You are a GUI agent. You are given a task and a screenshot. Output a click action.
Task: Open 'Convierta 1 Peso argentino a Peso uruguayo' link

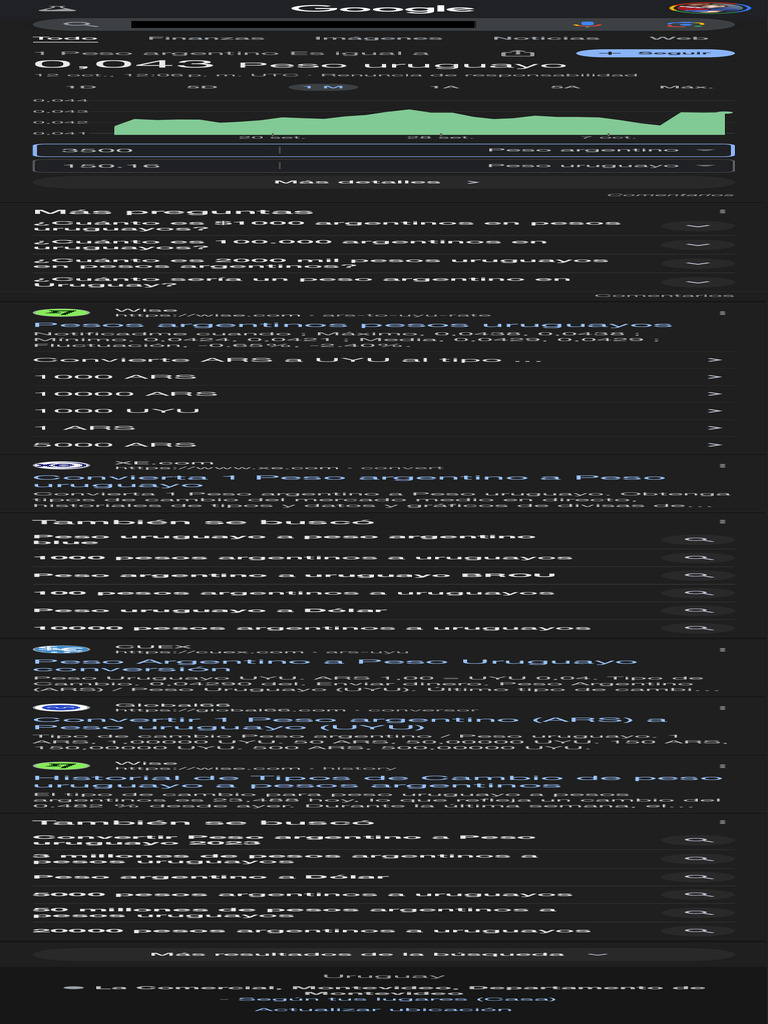point(349,481)
